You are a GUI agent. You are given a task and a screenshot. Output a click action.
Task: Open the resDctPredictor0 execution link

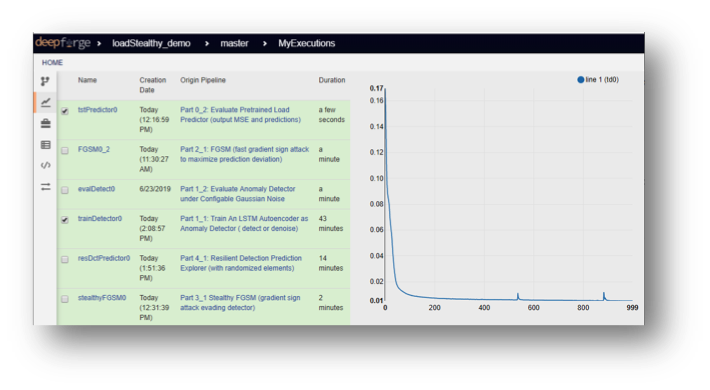click(104, 258)
